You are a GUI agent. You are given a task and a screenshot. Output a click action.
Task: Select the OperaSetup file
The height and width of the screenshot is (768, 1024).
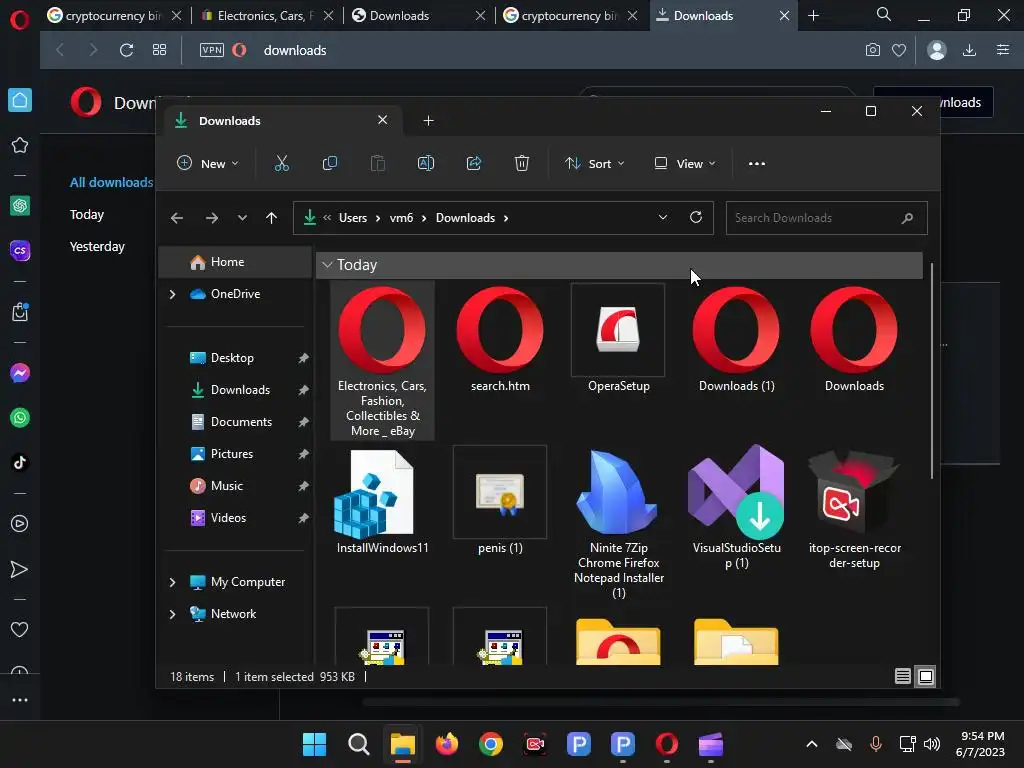coord(618,338)
